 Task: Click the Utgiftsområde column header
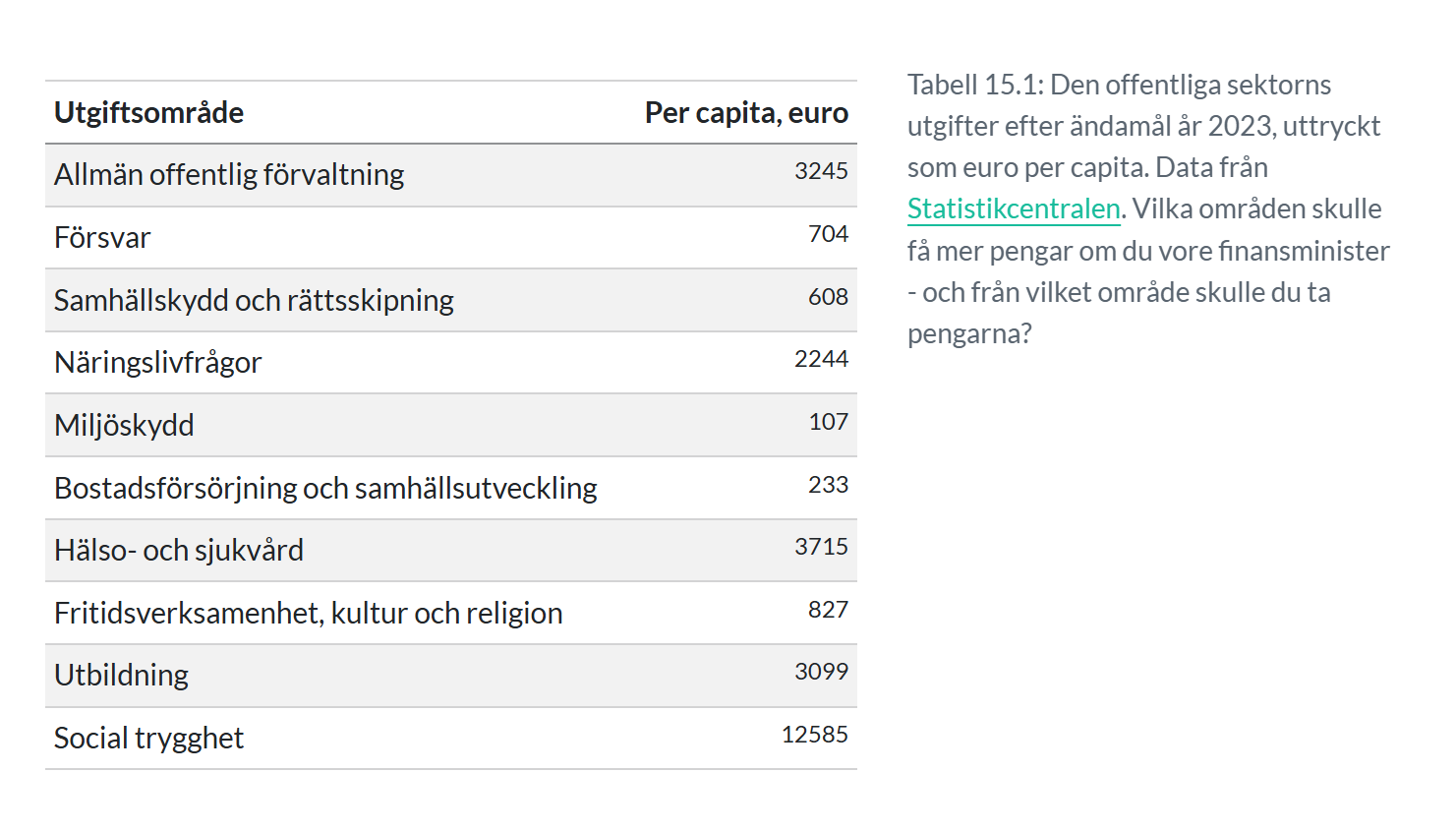pos(148,113)
